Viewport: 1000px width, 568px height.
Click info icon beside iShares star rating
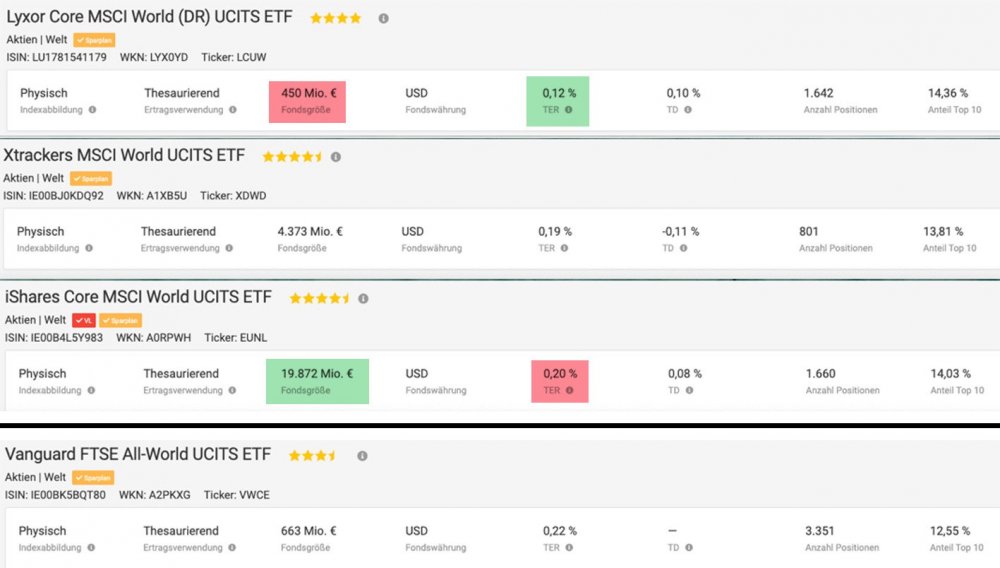click(363, 298)
